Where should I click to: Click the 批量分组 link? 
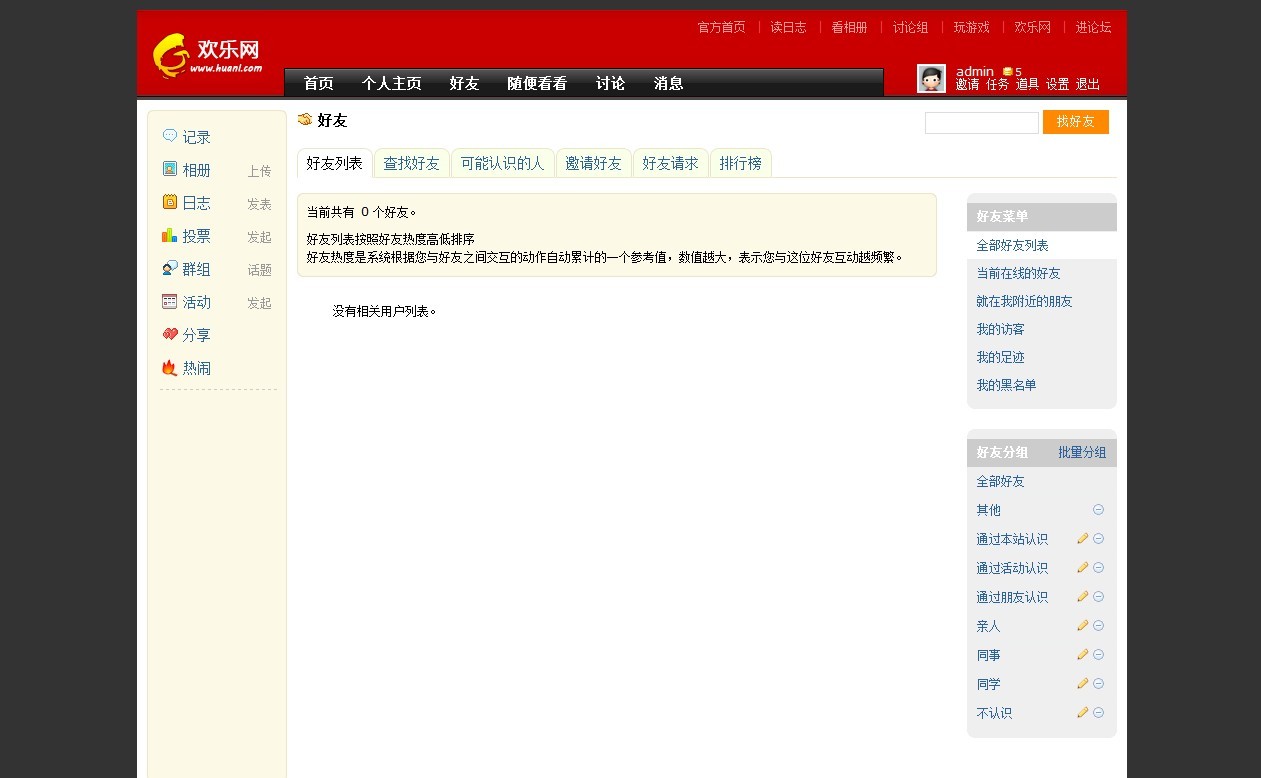[x=1082, y=452]
